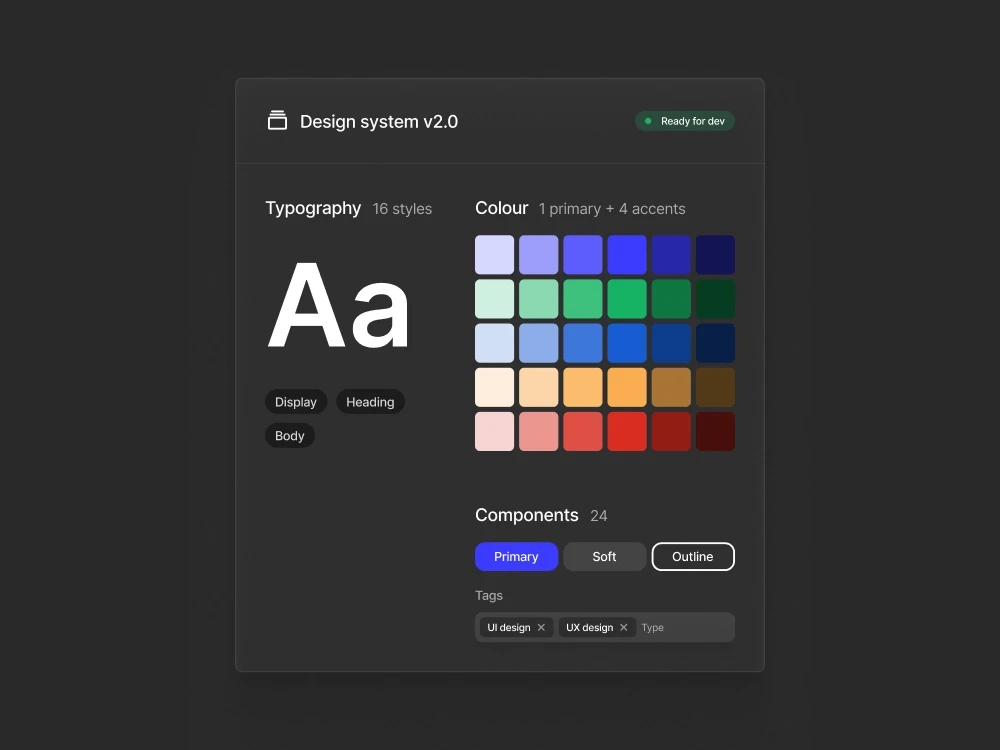Pick the darkest navy swatch in the purple row
Viewport: 1000px width, 750px height.
(716, 254)
